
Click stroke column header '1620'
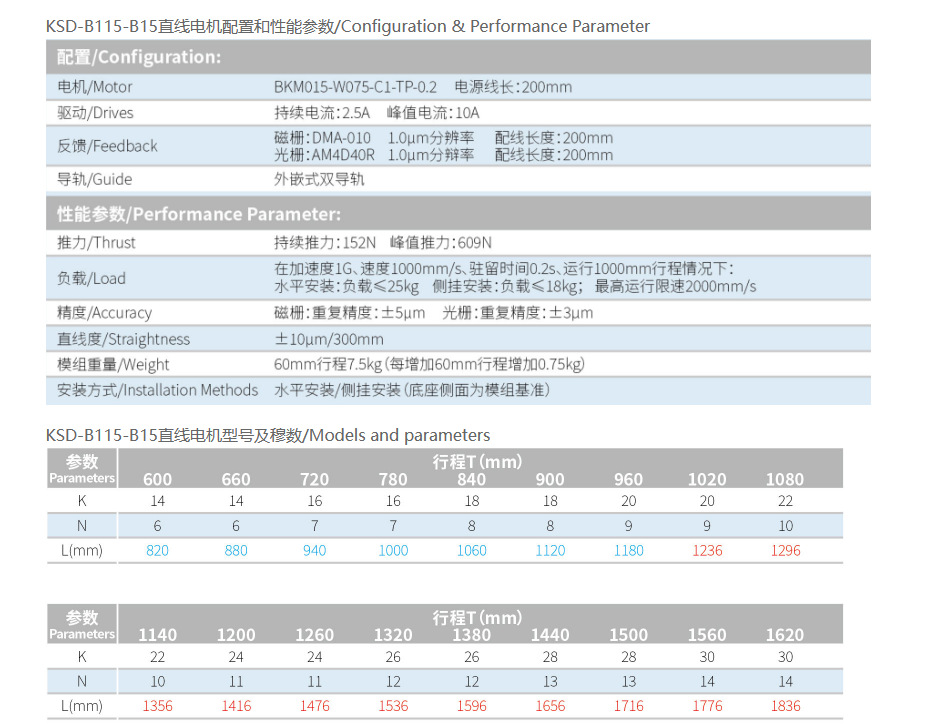click(x=785, y=635)
